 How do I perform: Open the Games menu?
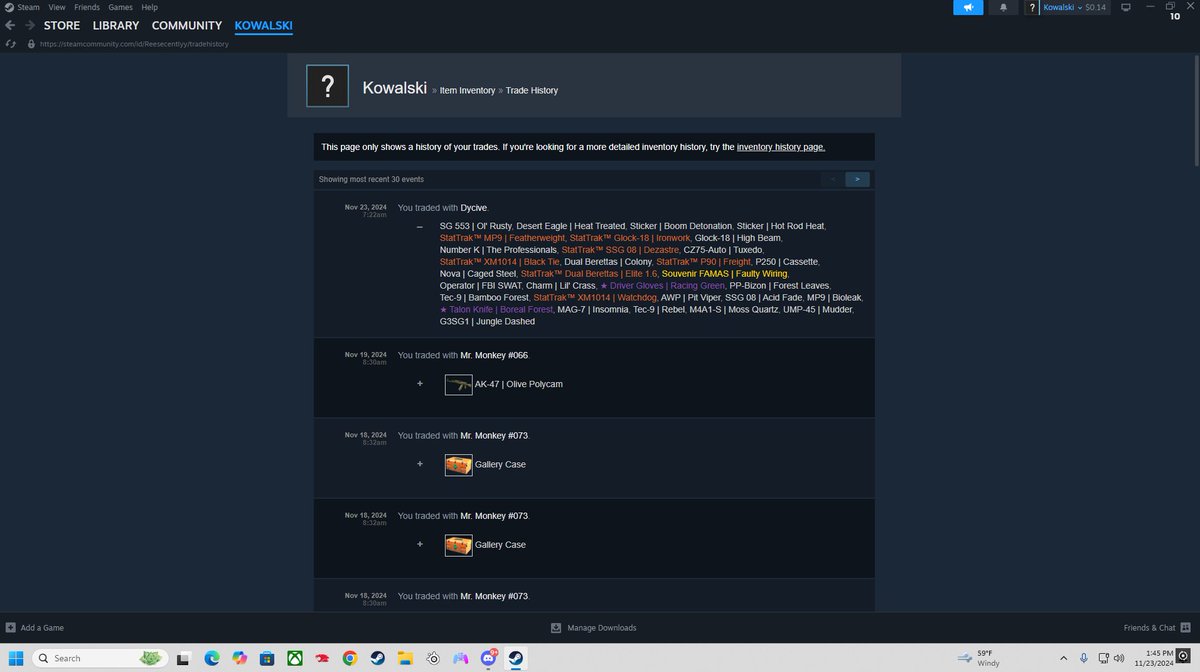click(x=120, y=7)
